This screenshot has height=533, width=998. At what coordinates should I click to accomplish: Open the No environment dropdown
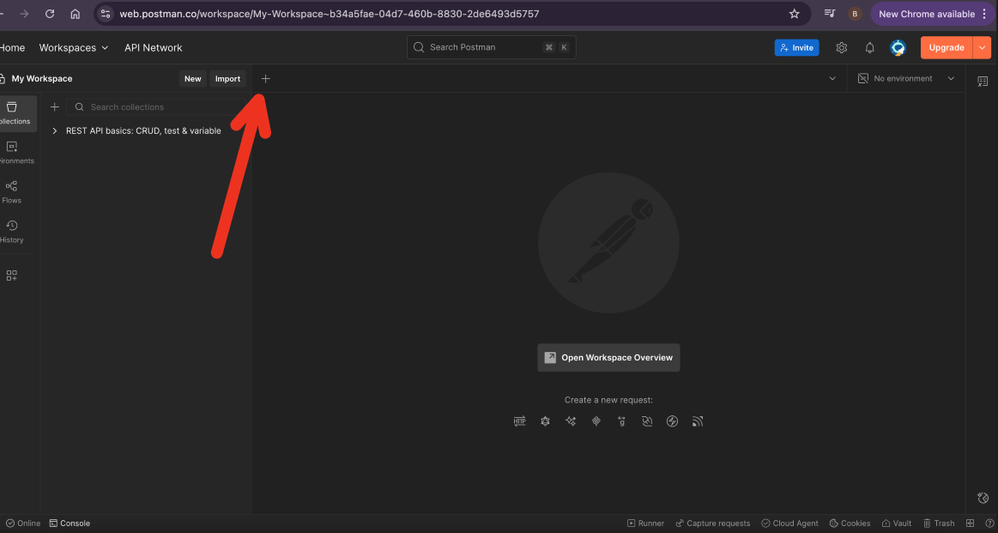tap(907, 78)
